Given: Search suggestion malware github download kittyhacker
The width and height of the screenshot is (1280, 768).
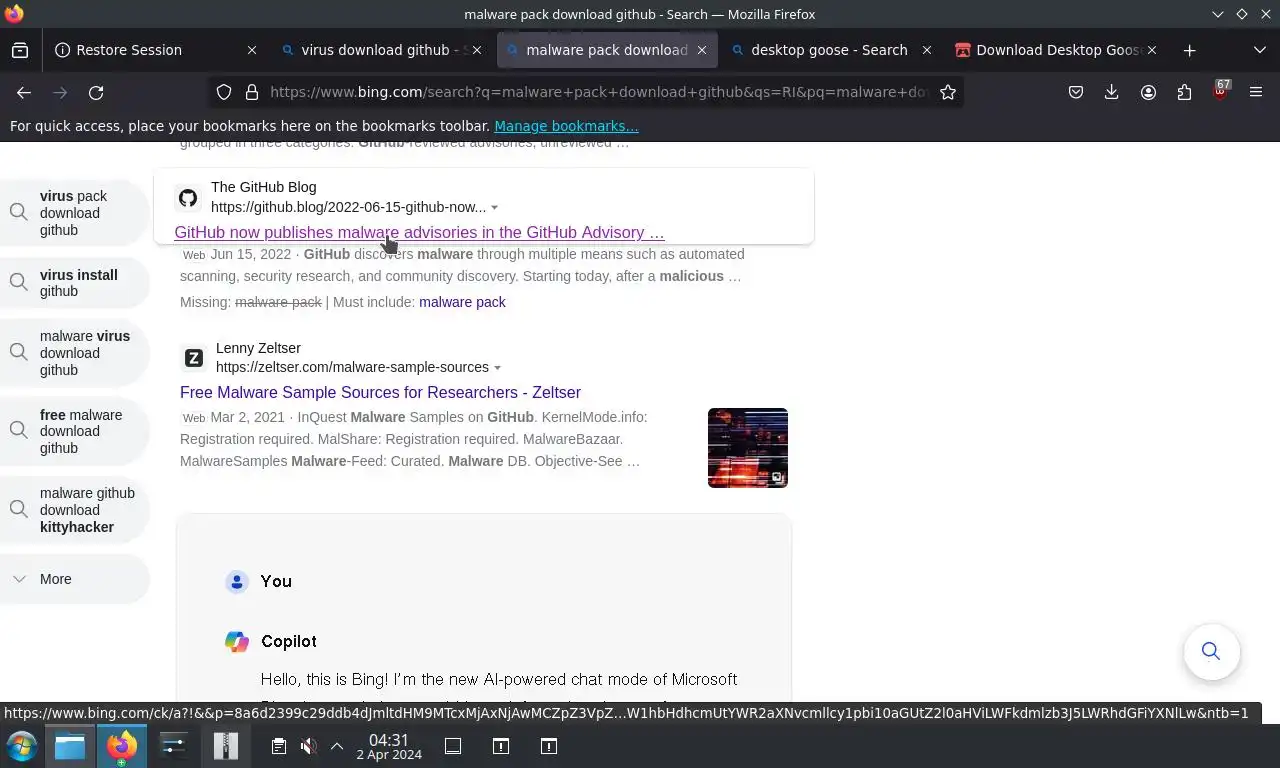Looking at the screenshot, I should coord(75,510).
